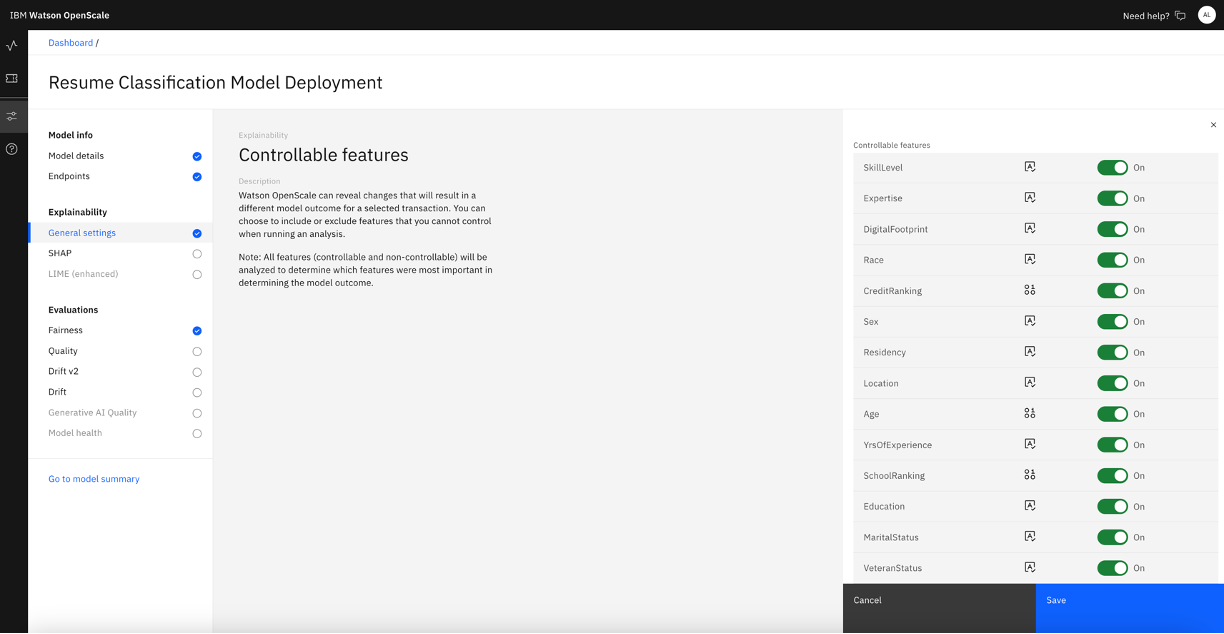1224x634 pixels.
Task: Click the Race data type icon
Action: point(1030,260)
